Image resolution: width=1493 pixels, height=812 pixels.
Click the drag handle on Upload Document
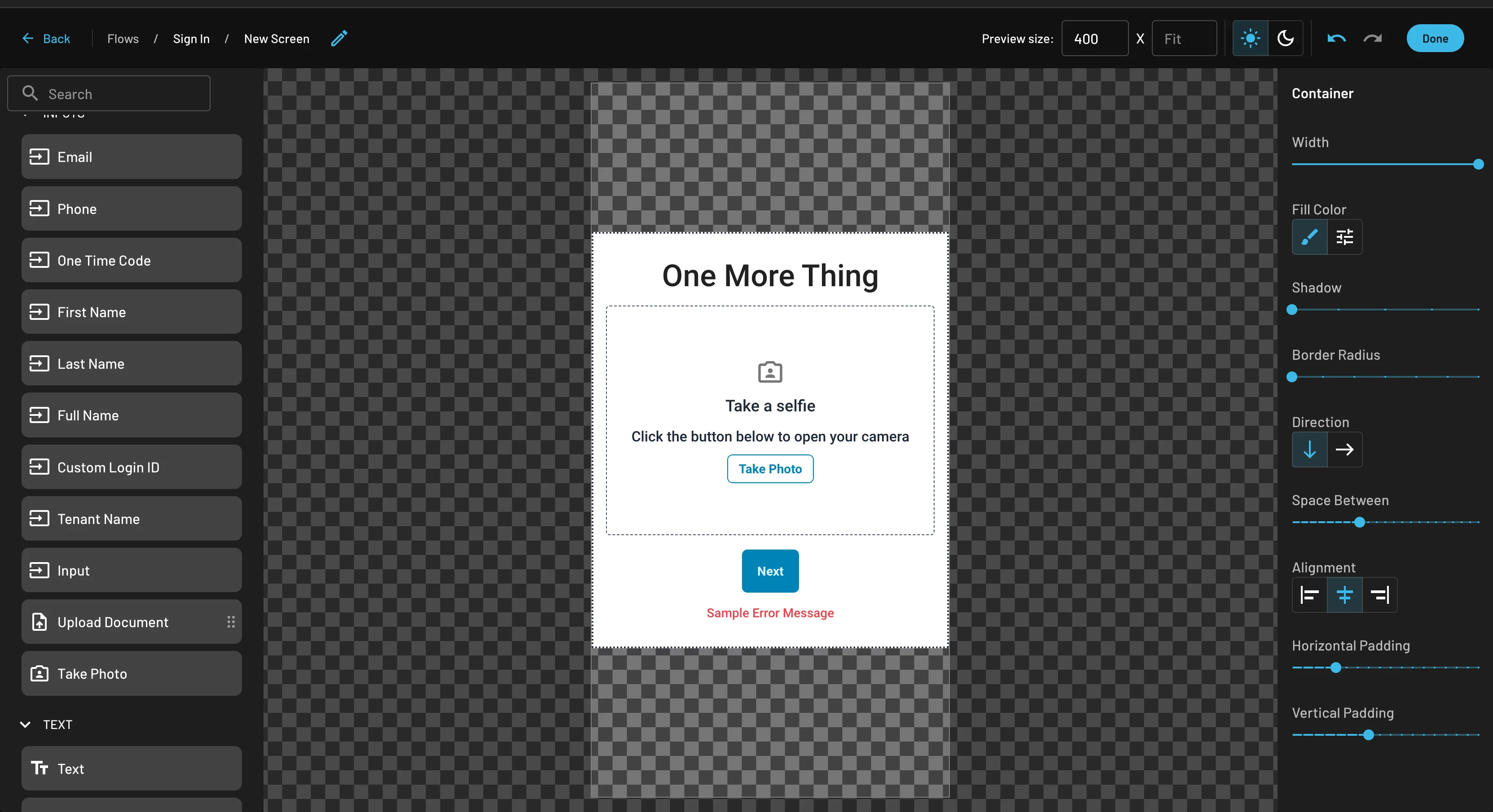click(x=231, y=622)
